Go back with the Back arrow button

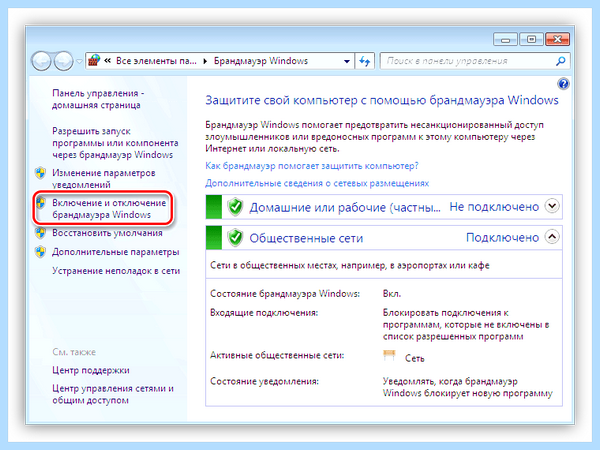point(41,61)
